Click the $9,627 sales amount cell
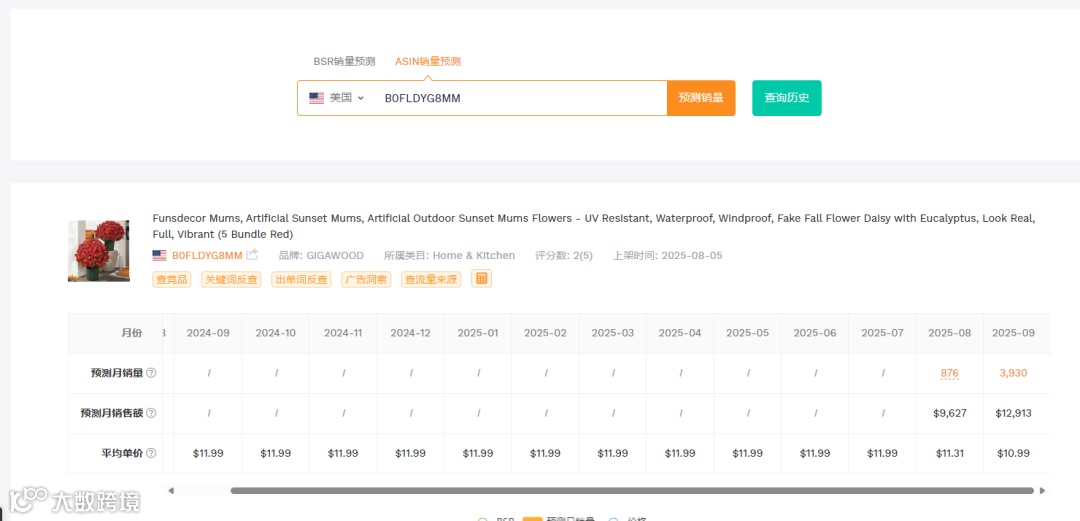 (950, 413)
